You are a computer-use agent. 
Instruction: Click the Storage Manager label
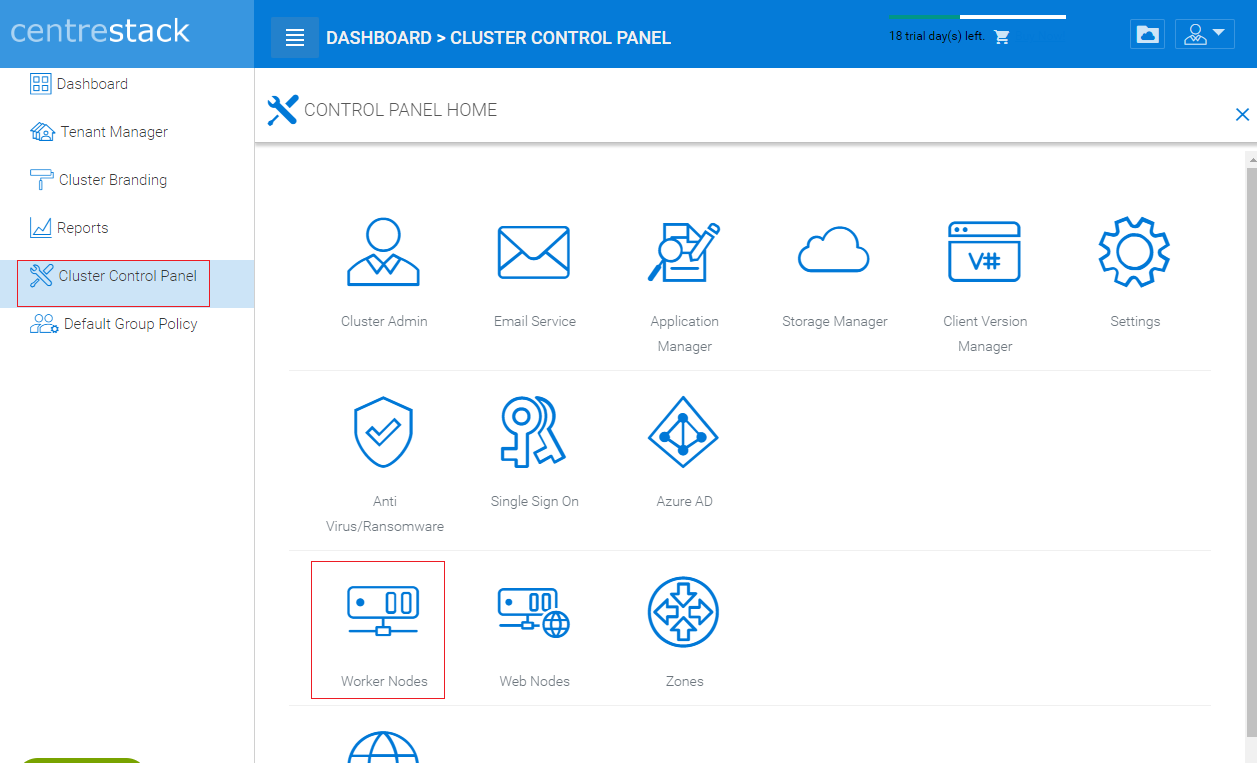click(835, 322)
